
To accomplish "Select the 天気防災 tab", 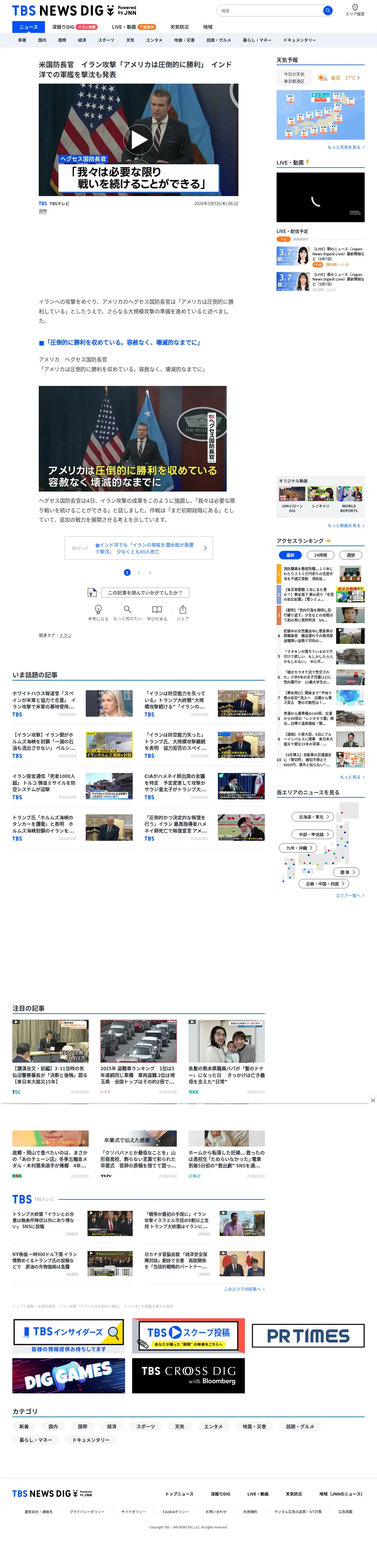I will click(x=179, y=27).
